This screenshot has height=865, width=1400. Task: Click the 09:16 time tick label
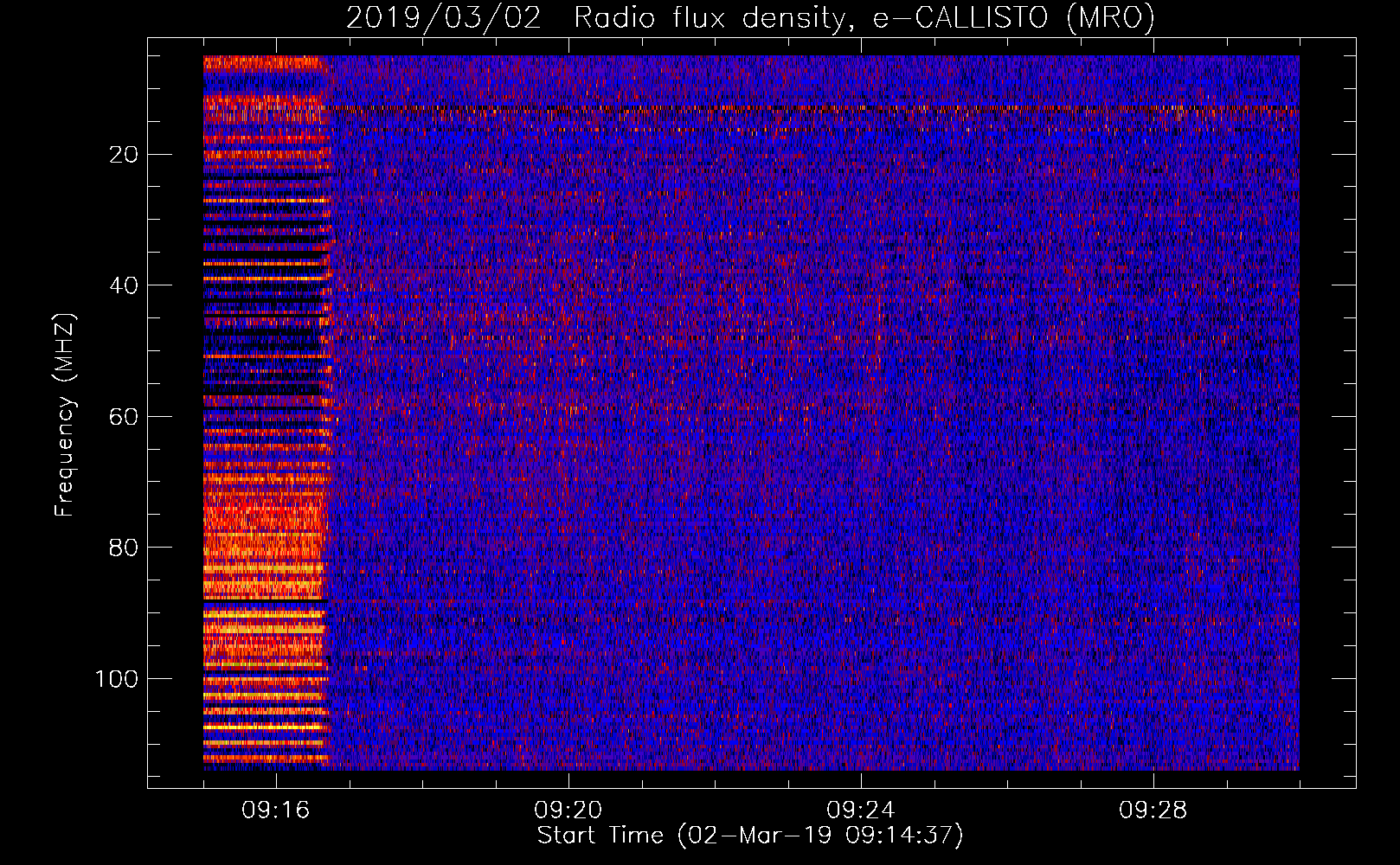[x=275, y=811]
